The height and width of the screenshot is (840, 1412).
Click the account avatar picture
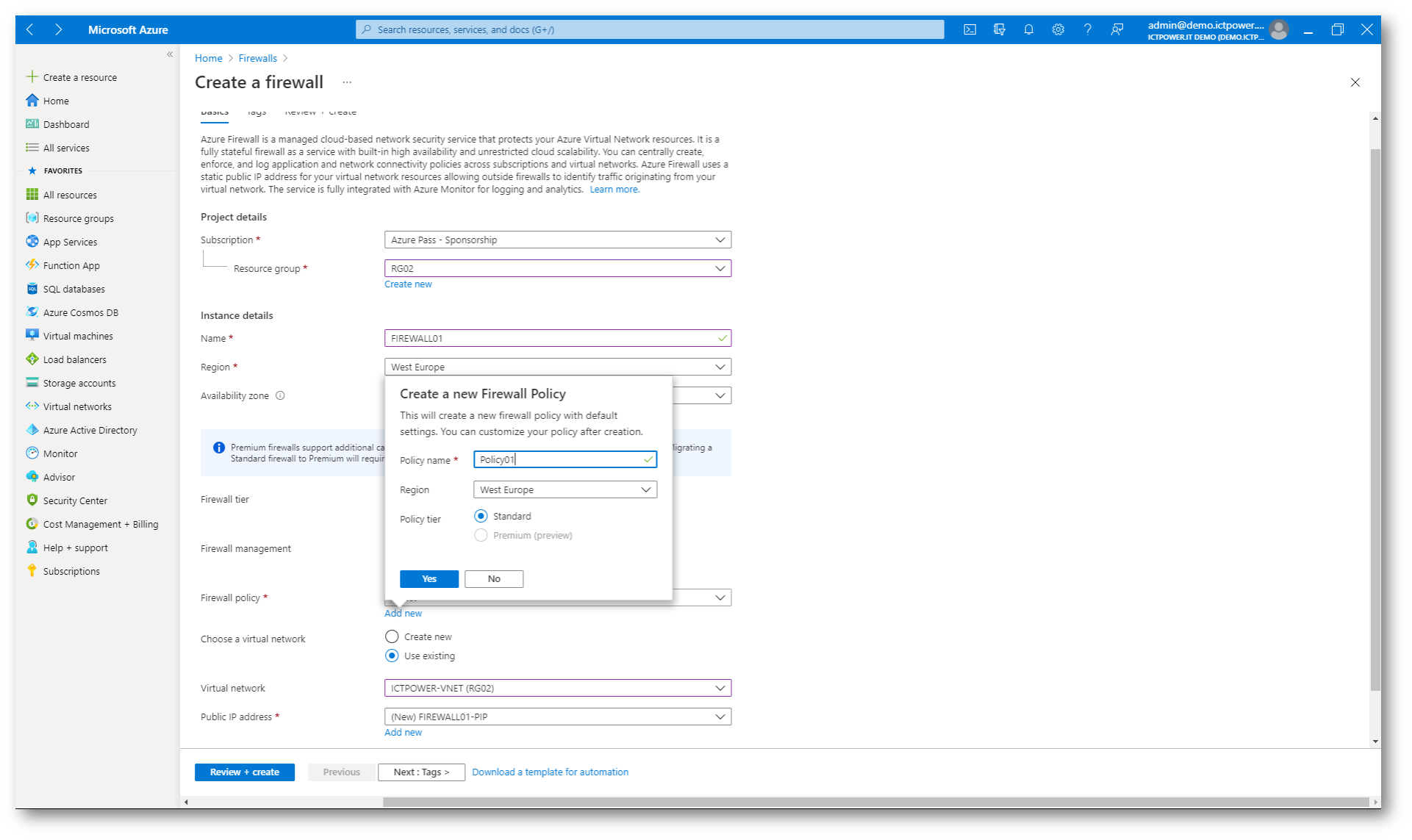(x=1279, y=30)
